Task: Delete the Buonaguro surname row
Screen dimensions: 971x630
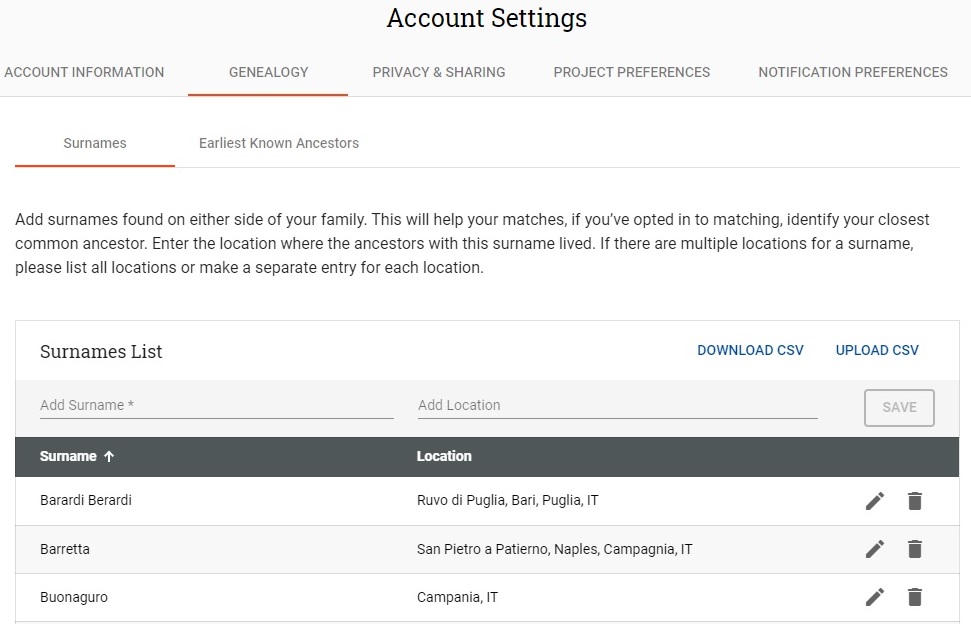Action: pos(915,597)
